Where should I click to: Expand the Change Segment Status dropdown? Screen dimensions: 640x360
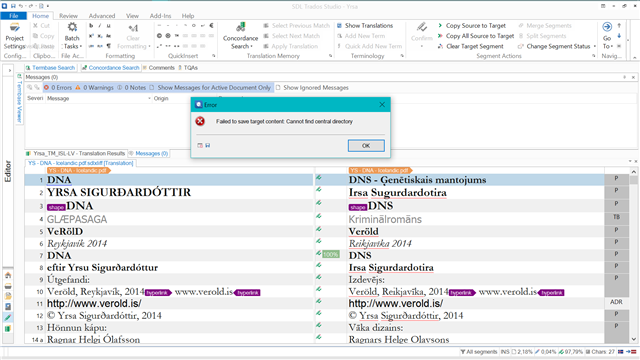point(595,46)
